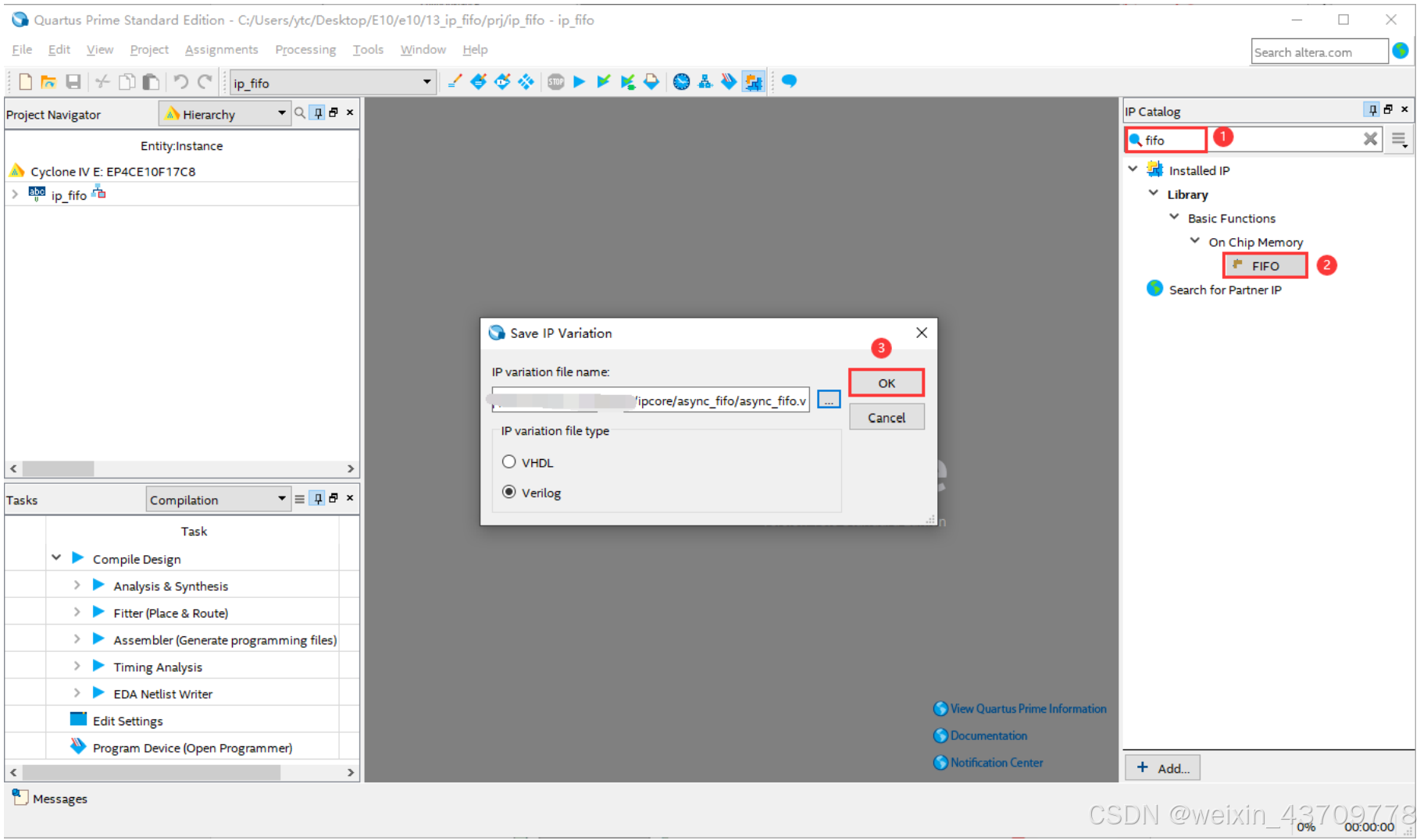Open the File menu
Viewport: 1420px width, 840px height.
pos(22,49)
